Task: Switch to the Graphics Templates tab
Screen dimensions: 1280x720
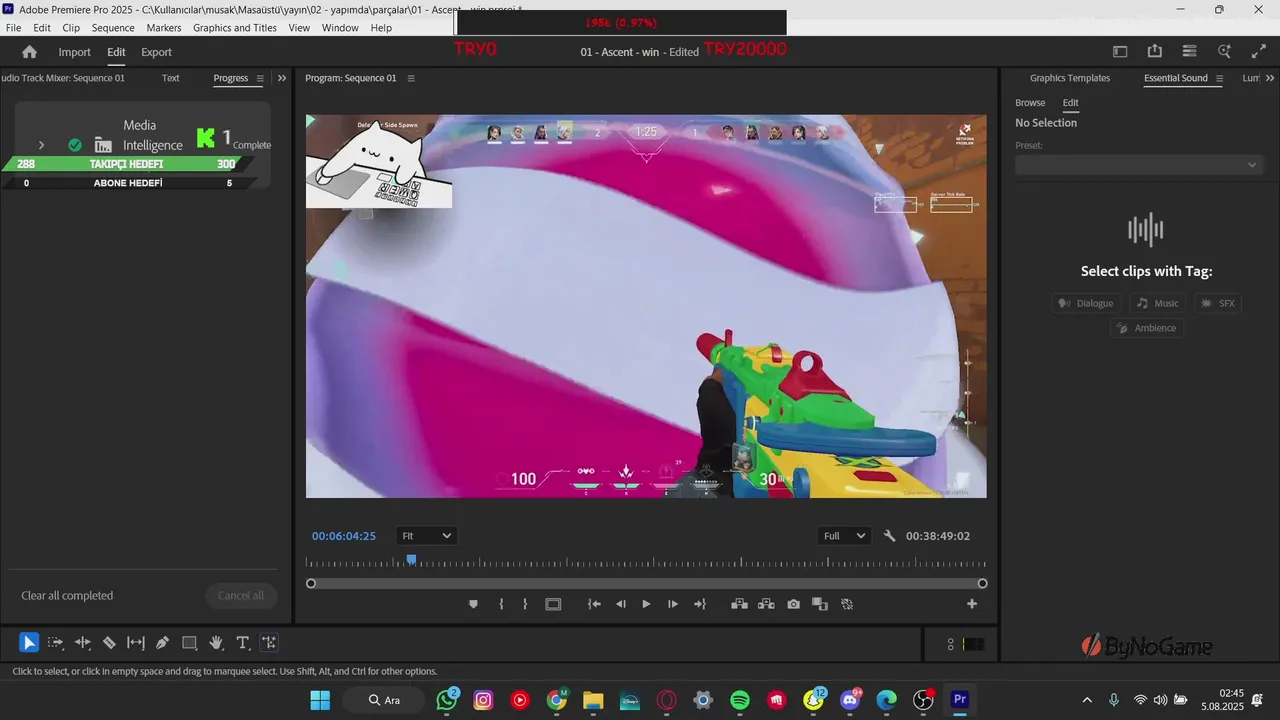Action: (x=1070, y=78)
